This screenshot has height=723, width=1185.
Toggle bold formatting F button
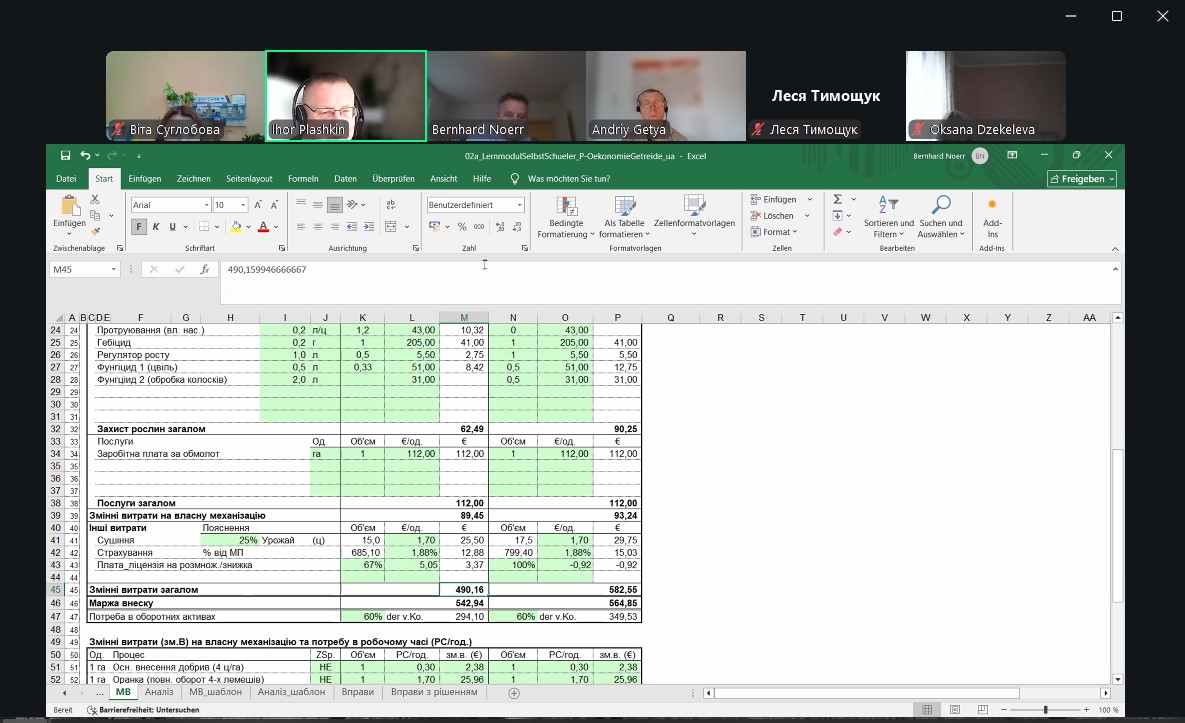point(139,227)
